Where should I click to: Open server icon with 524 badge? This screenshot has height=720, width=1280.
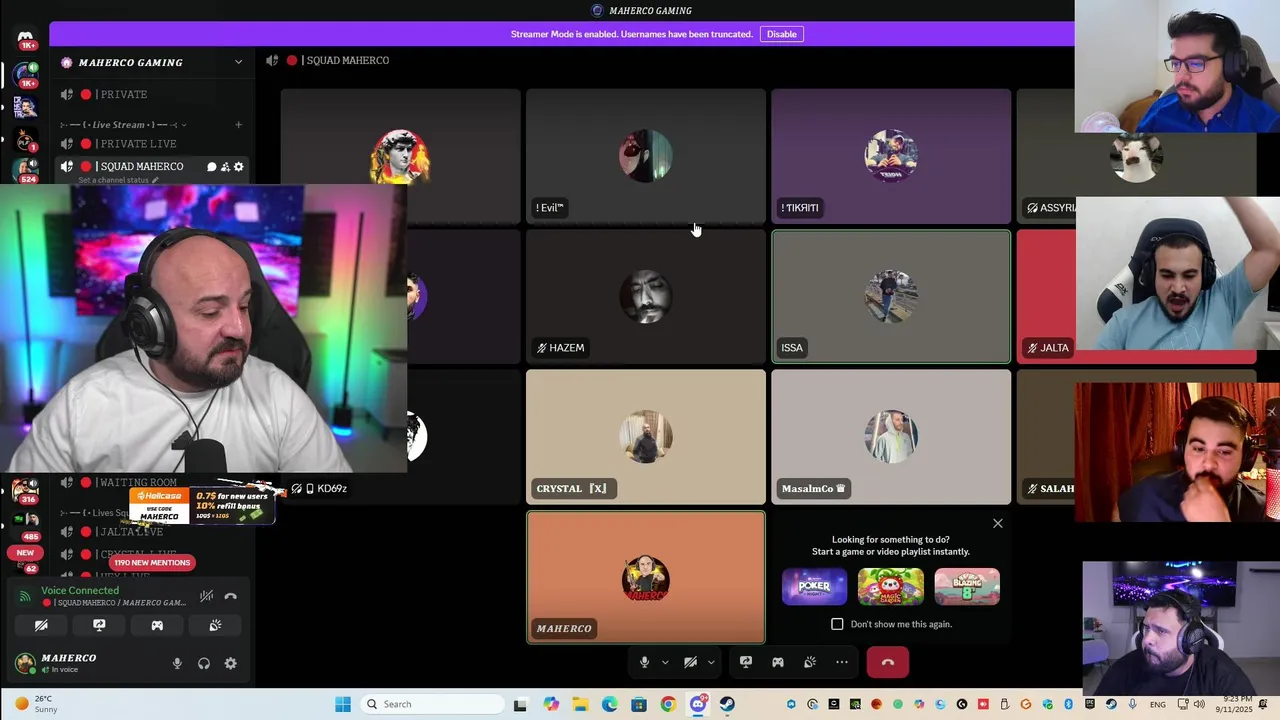pyautogui.click(x=27, y=171)
